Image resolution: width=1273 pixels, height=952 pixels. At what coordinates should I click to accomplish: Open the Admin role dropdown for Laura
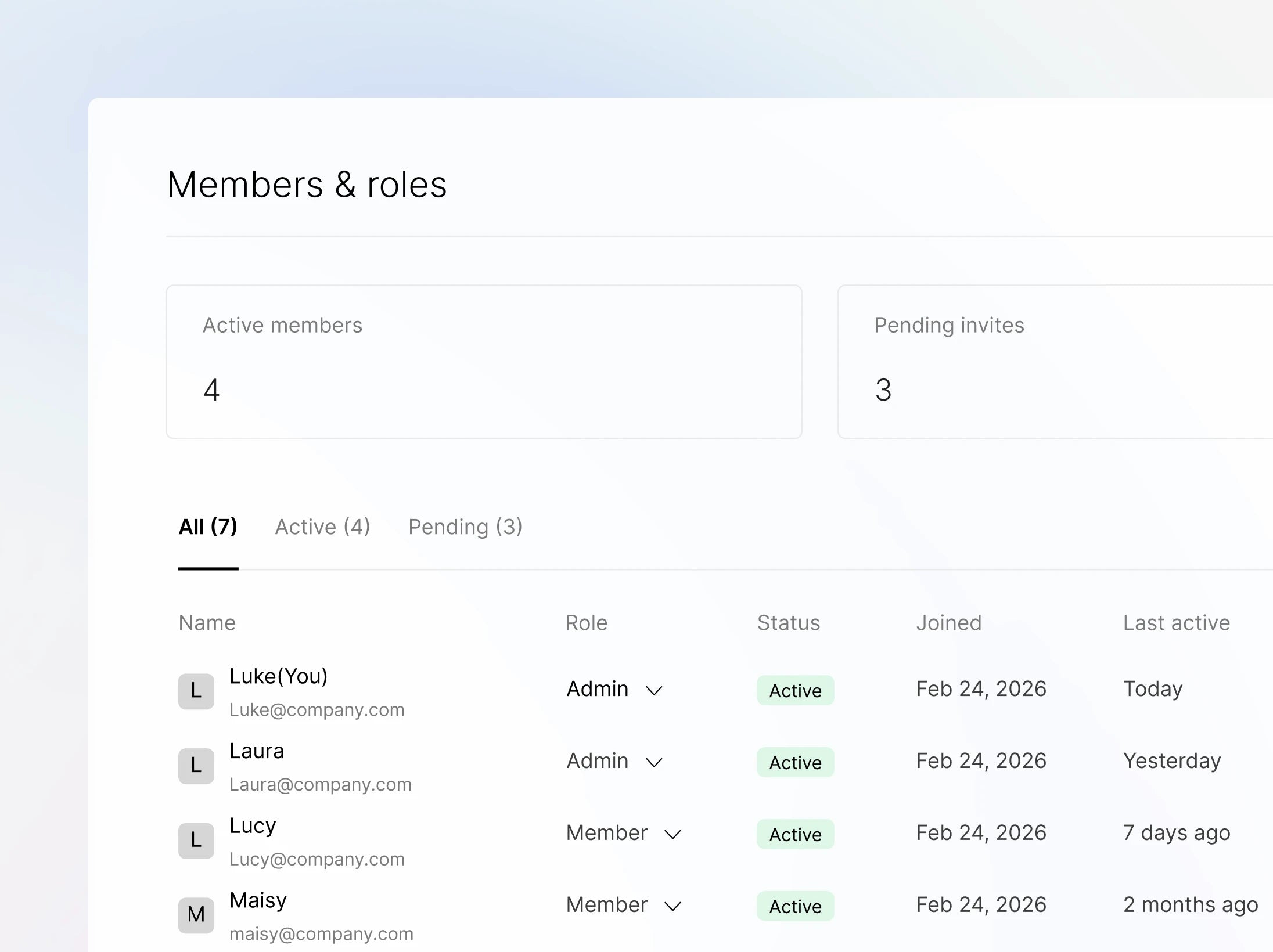(x=614, y=762)
